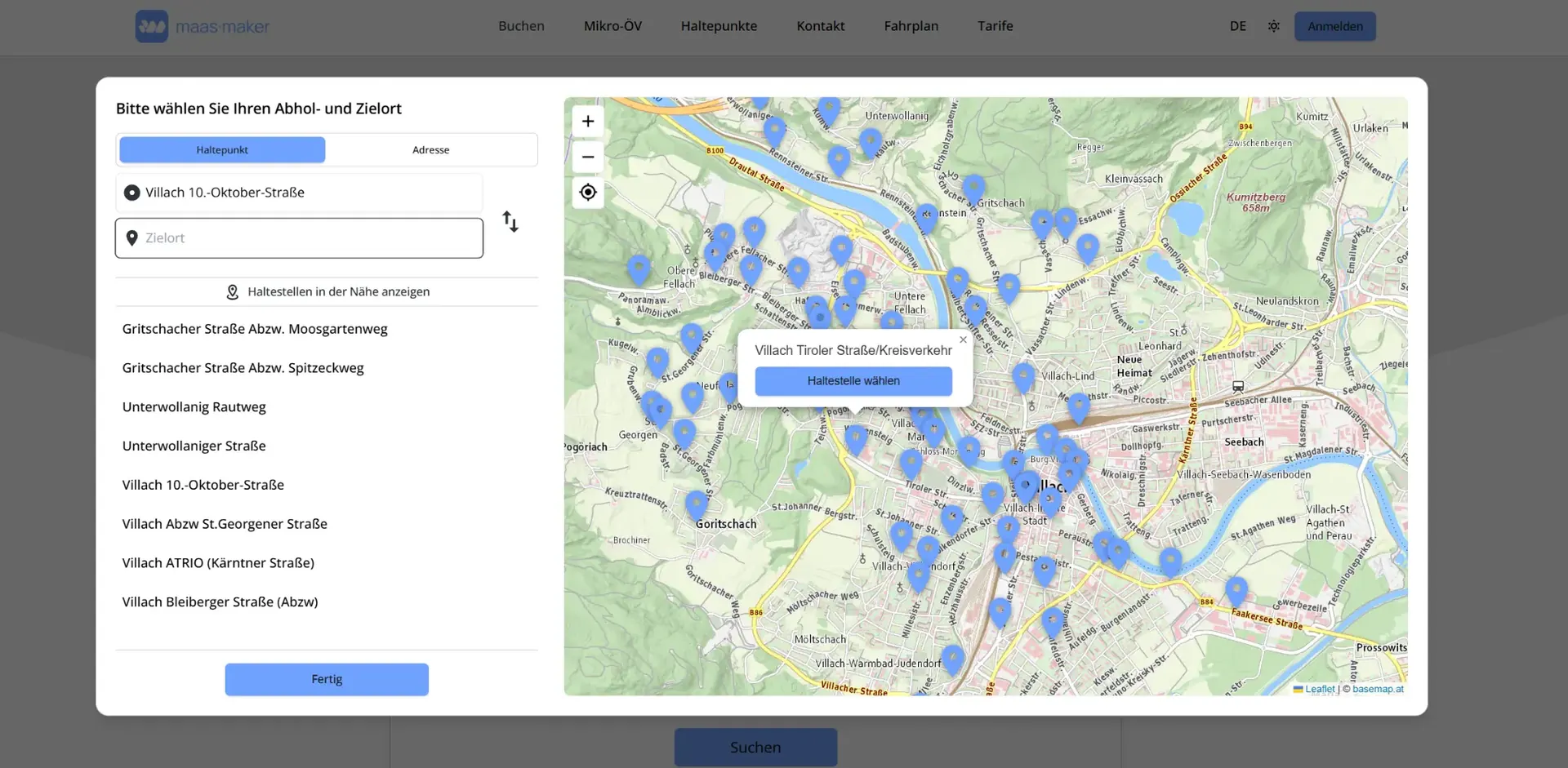Navigate to Kontakt

(x=821, y=26)
